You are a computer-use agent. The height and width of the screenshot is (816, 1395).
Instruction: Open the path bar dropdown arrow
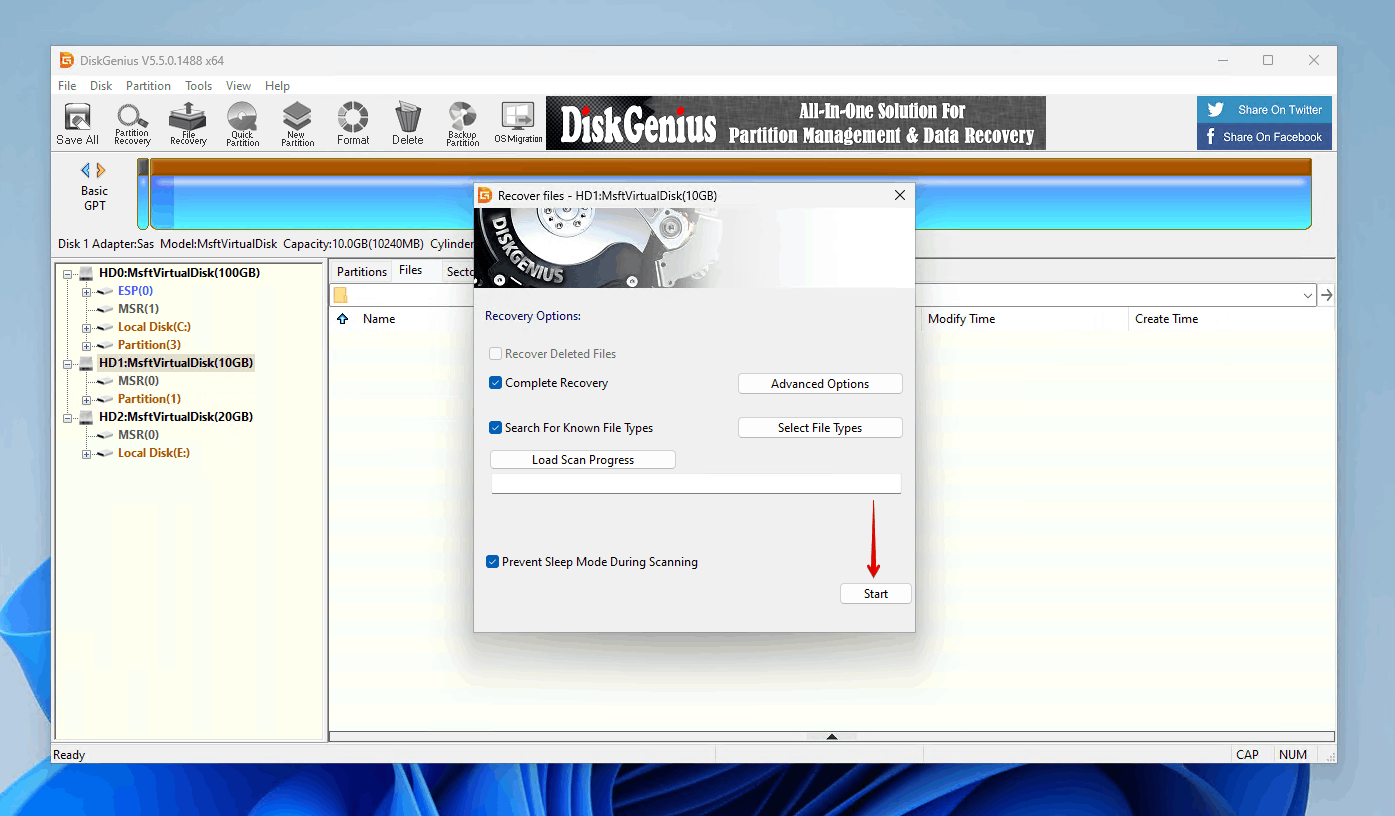[1308, 295]
